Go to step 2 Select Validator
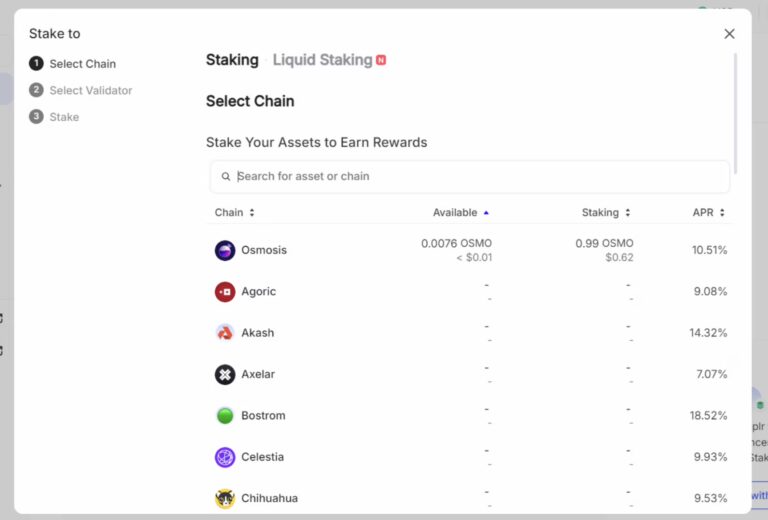 pyautogui.click(x=90, y=90)
